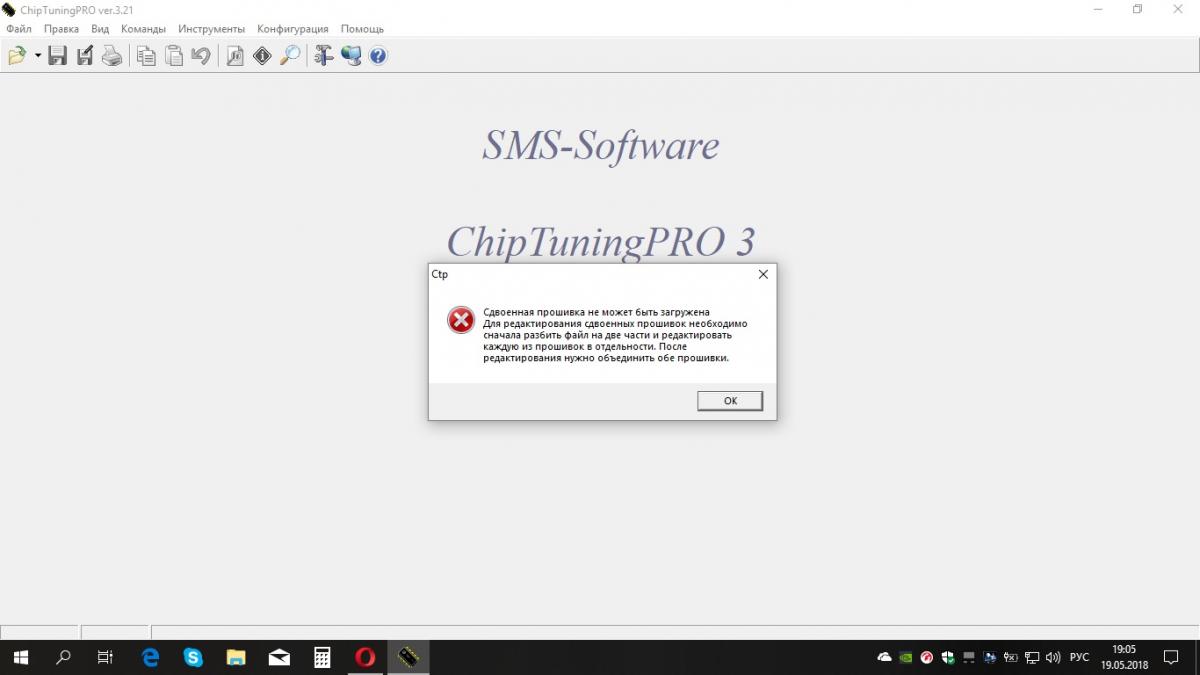Click the diamond info icon in toolbar

[x=262, y=56]
